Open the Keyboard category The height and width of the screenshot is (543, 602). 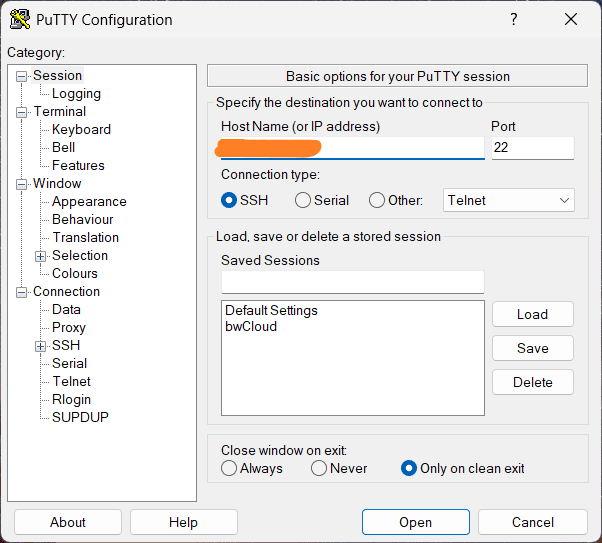click(x=81, y=129)
